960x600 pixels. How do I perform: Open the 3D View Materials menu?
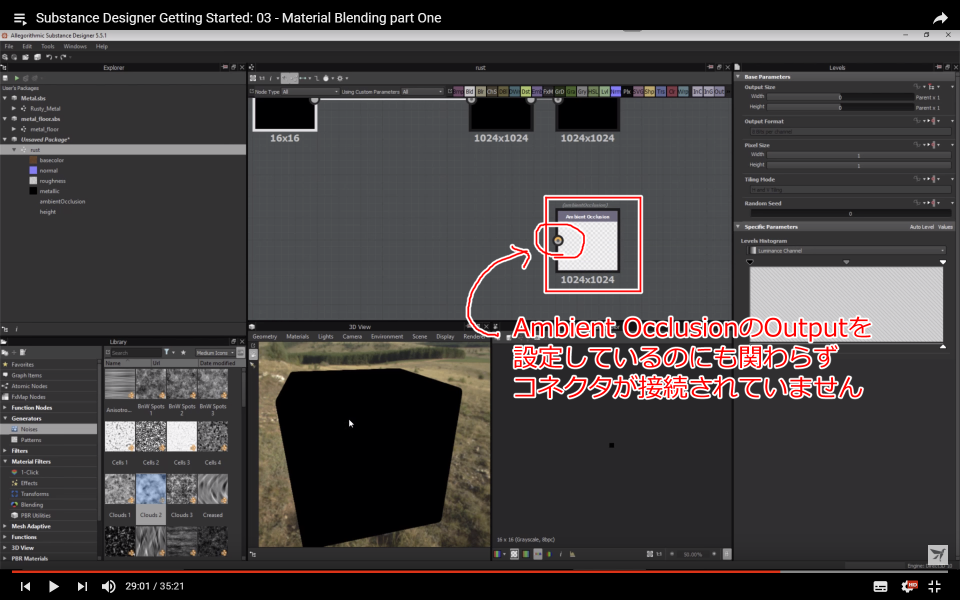pos(298,337)
